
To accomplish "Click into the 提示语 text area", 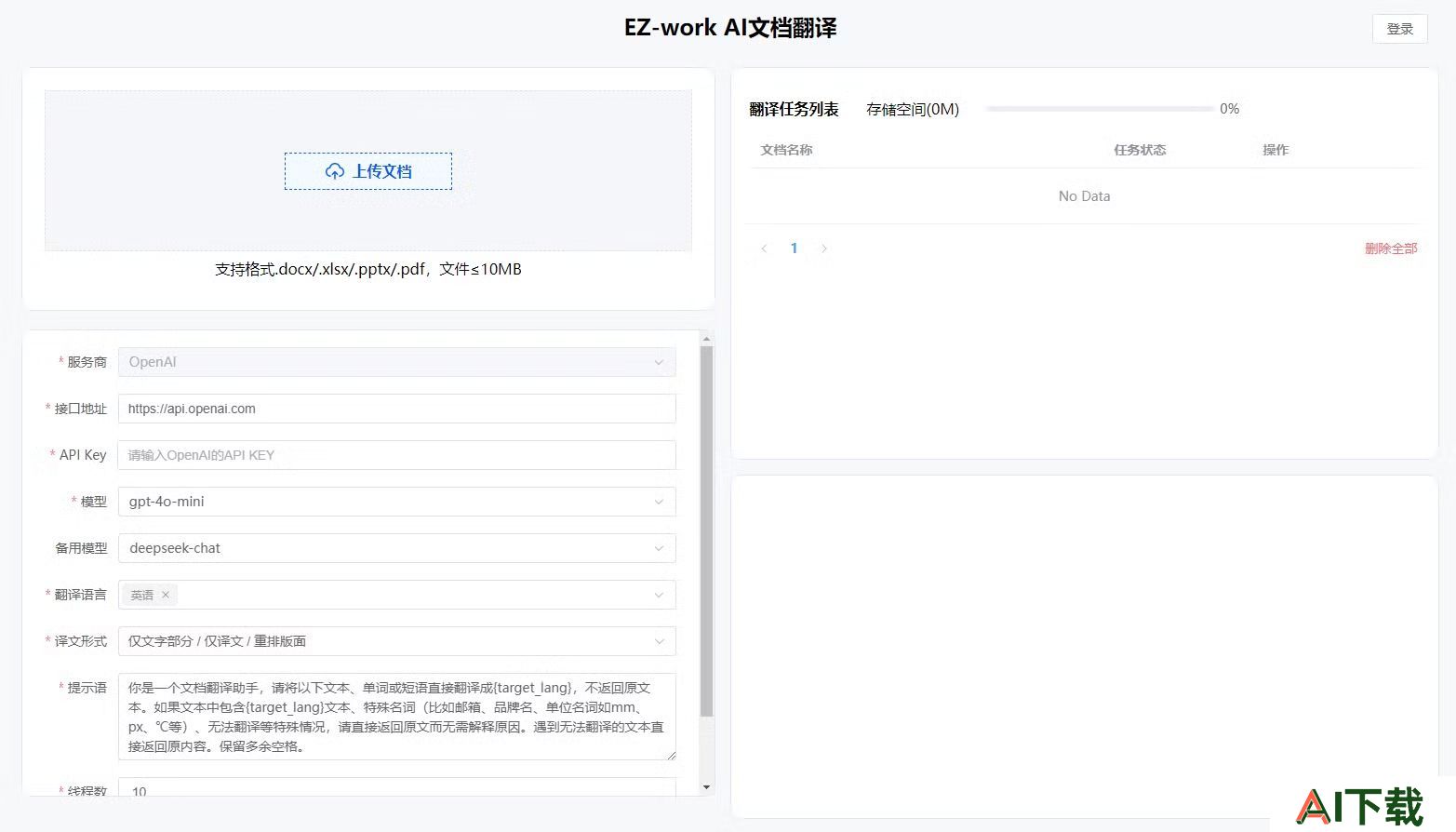I will pos(396,717).
